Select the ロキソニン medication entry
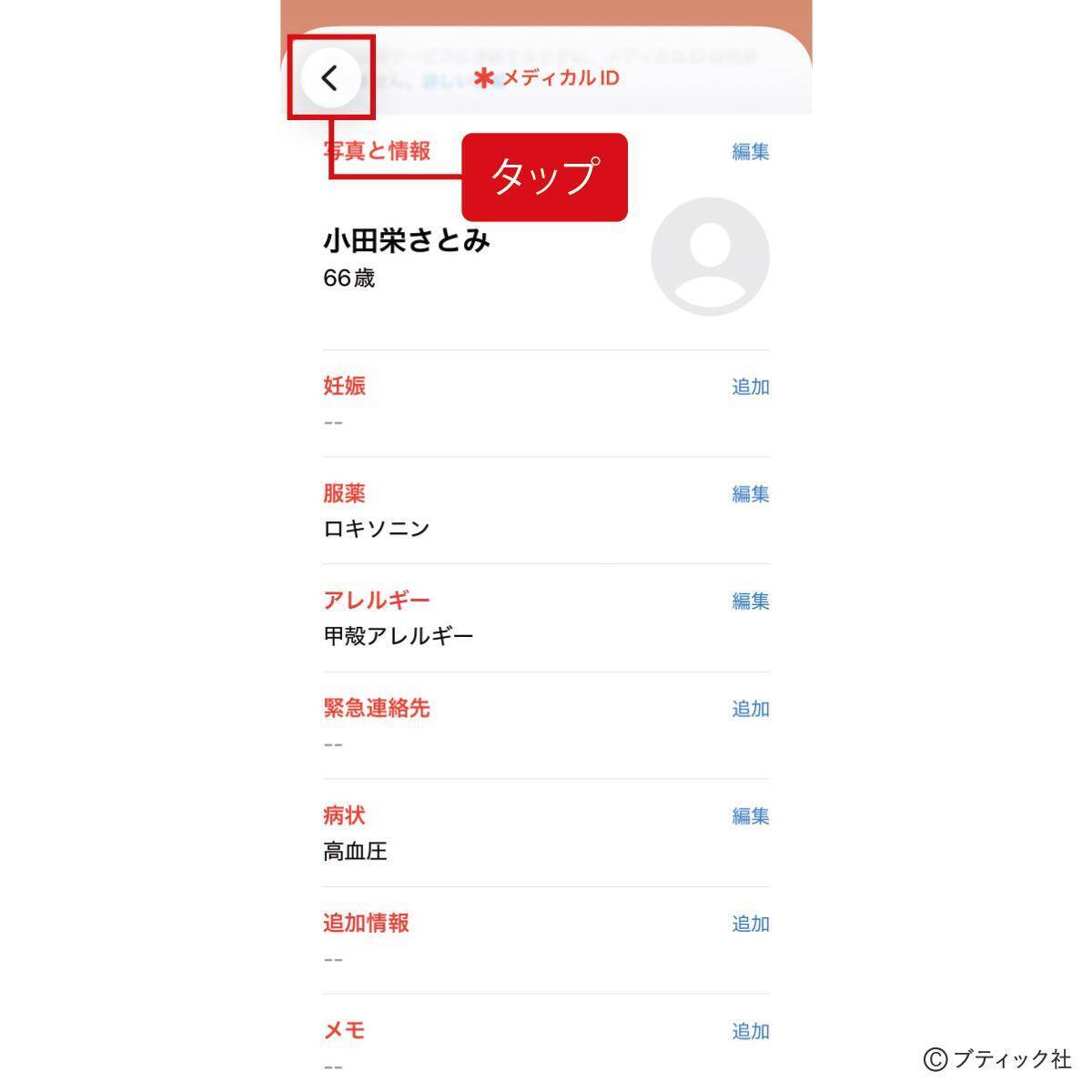1092x1092 pixels. point(377,528)
